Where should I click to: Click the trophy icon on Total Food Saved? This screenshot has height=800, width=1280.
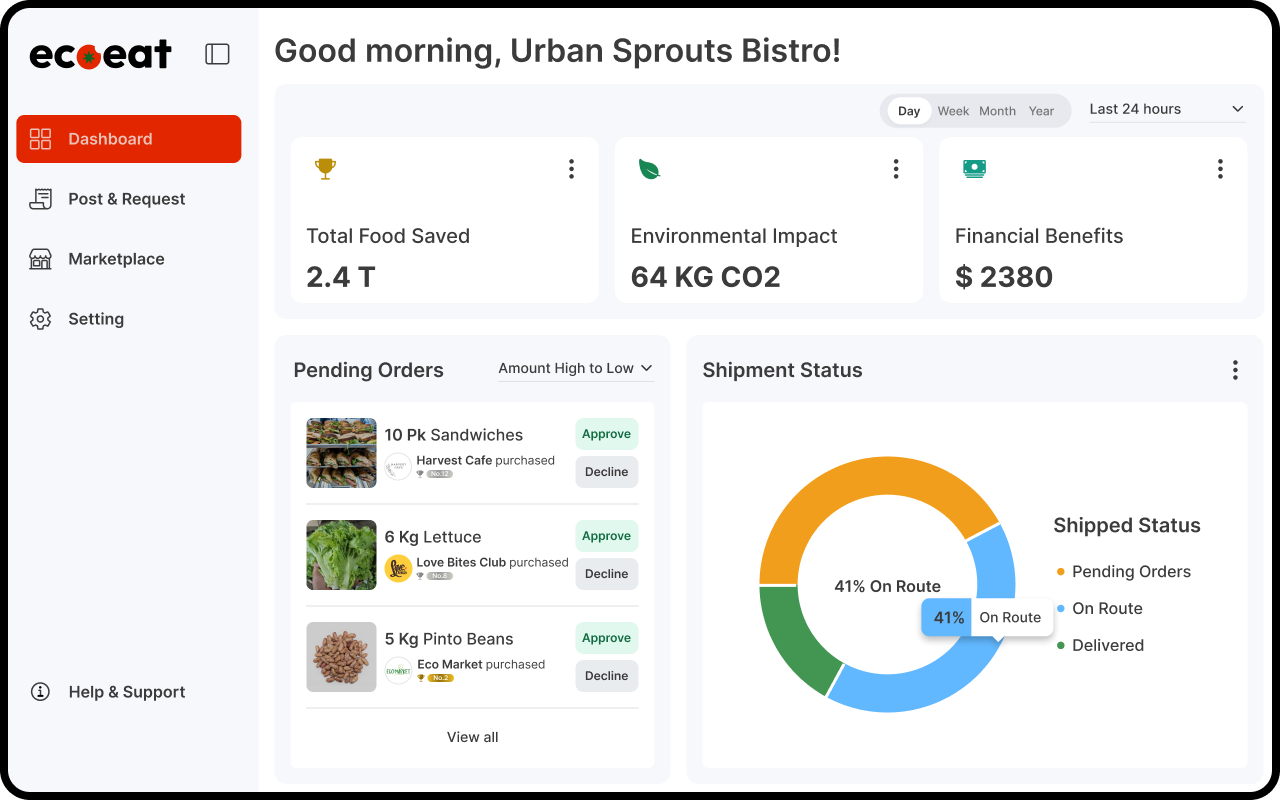click(325, 169)
